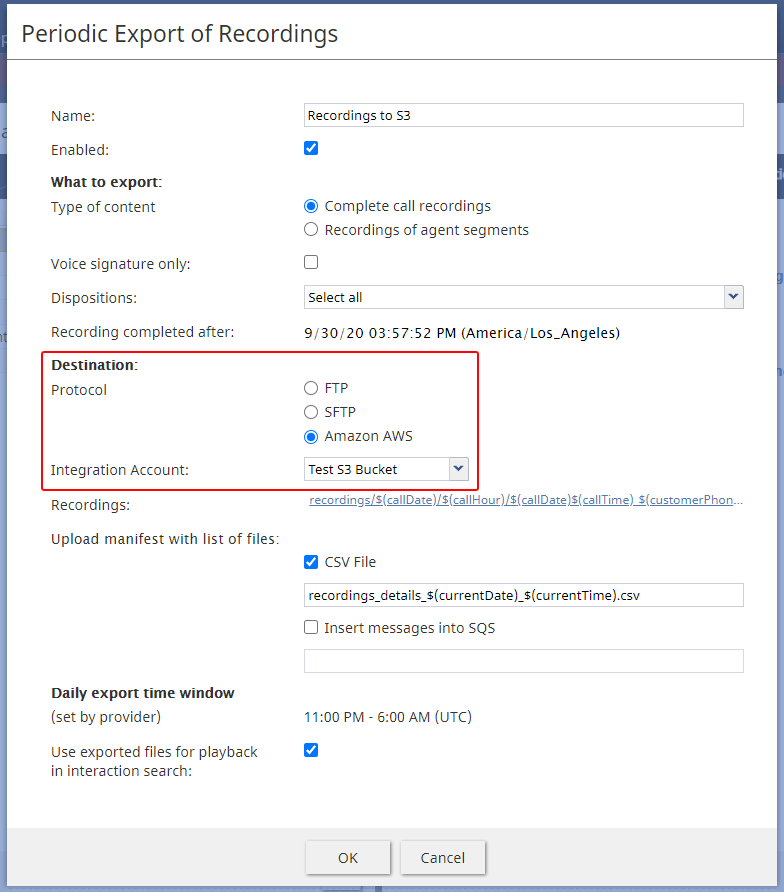The width and height of the screenshot is (784, 892).
Task: Toggle the Enabled checkbox
Action: point(311,148)
